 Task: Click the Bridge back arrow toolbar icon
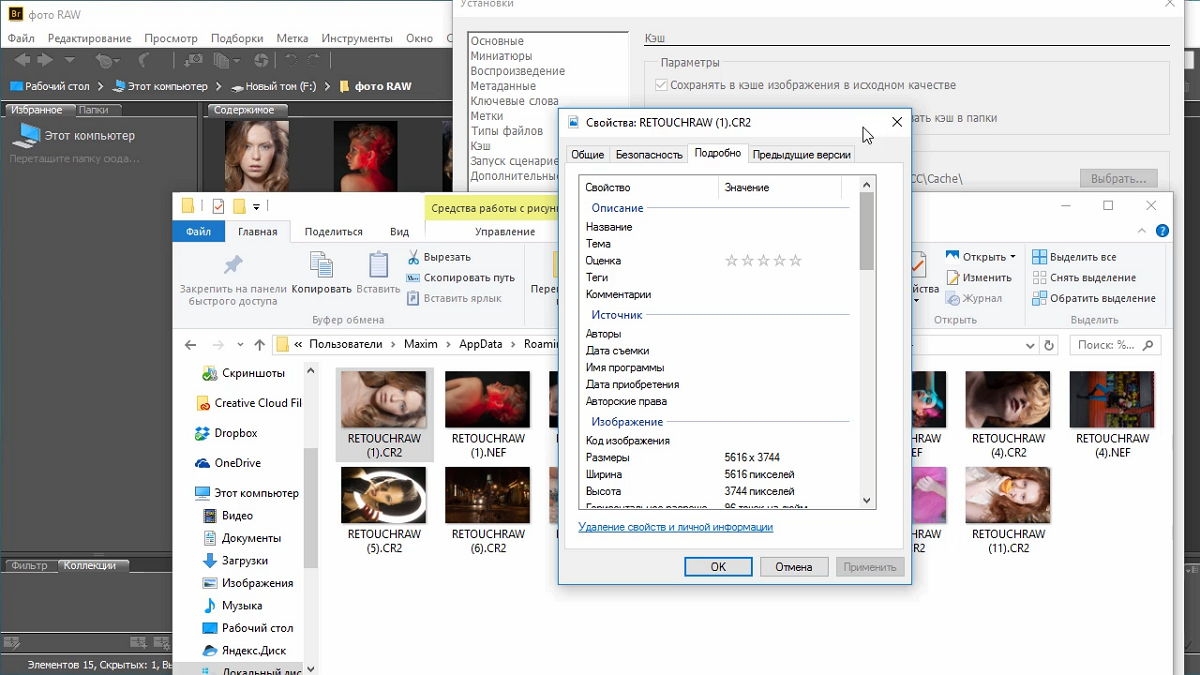pyautogui.click(x=21, y=60)
